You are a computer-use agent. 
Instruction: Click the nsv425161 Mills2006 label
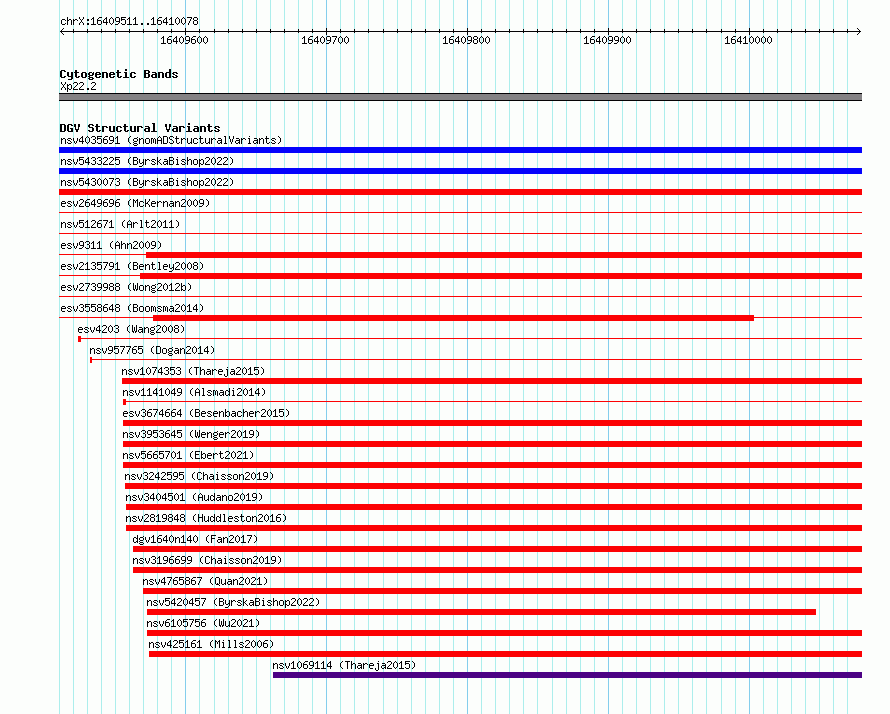coord(211,644)
